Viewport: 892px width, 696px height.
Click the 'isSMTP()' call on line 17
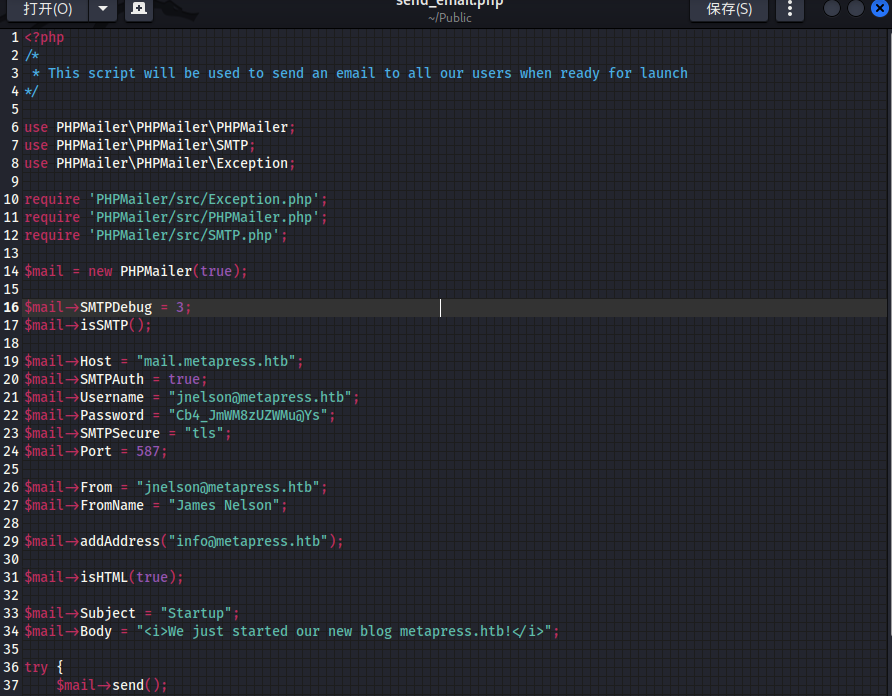[115, 326]
